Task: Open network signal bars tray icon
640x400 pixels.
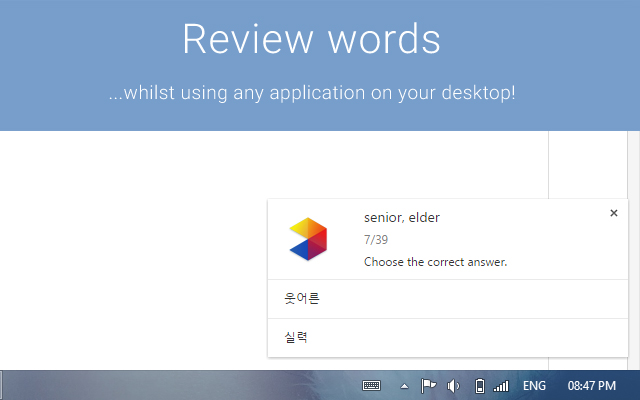Action: 501,386
